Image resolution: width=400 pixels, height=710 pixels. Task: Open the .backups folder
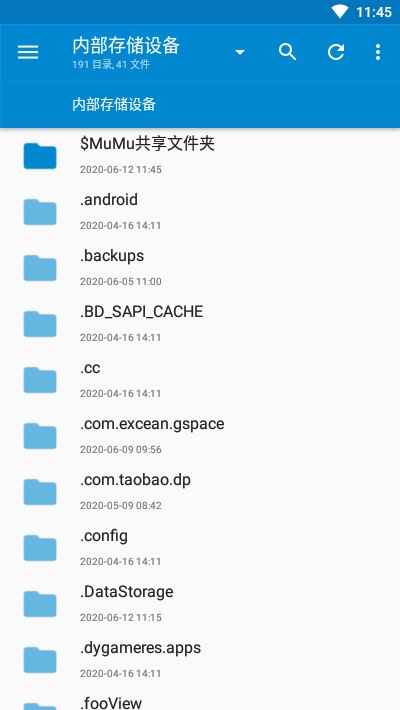pyautogui.click(x=200, y=268)
